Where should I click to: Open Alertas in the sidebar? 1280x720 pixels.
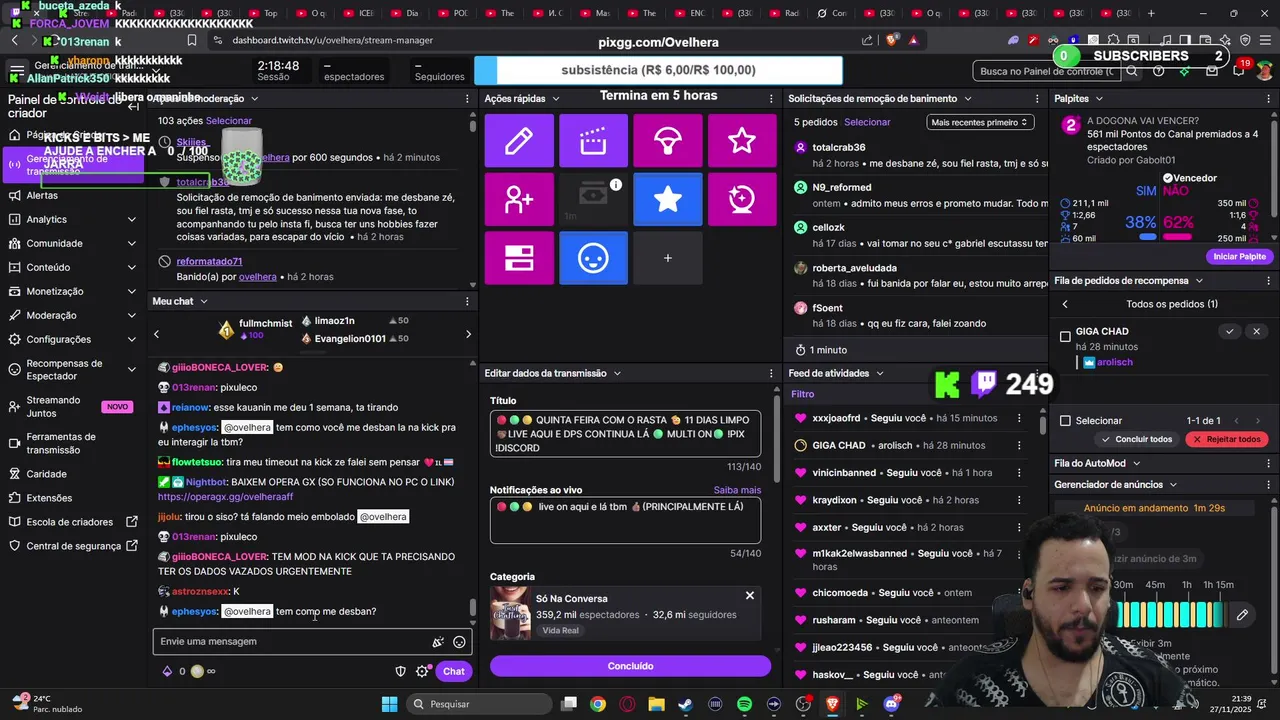point(42,195)
